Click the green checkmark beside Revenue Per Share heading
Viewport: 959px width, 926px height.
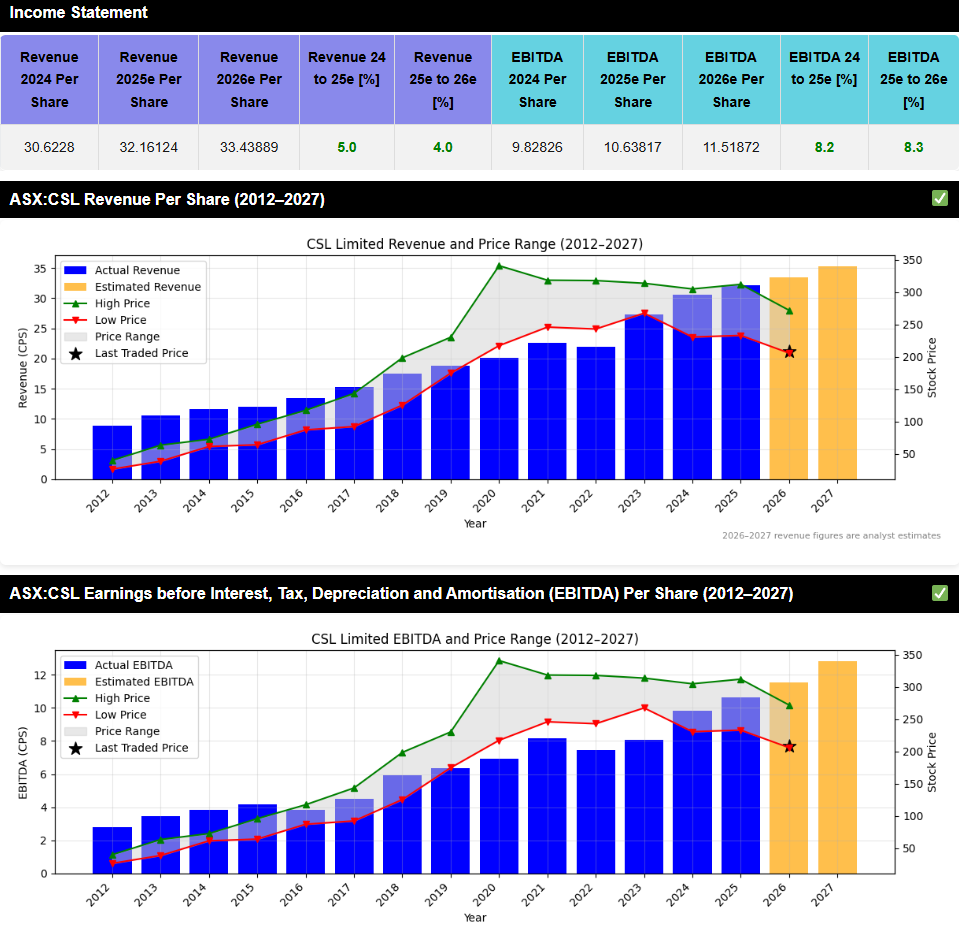point(939,199)
